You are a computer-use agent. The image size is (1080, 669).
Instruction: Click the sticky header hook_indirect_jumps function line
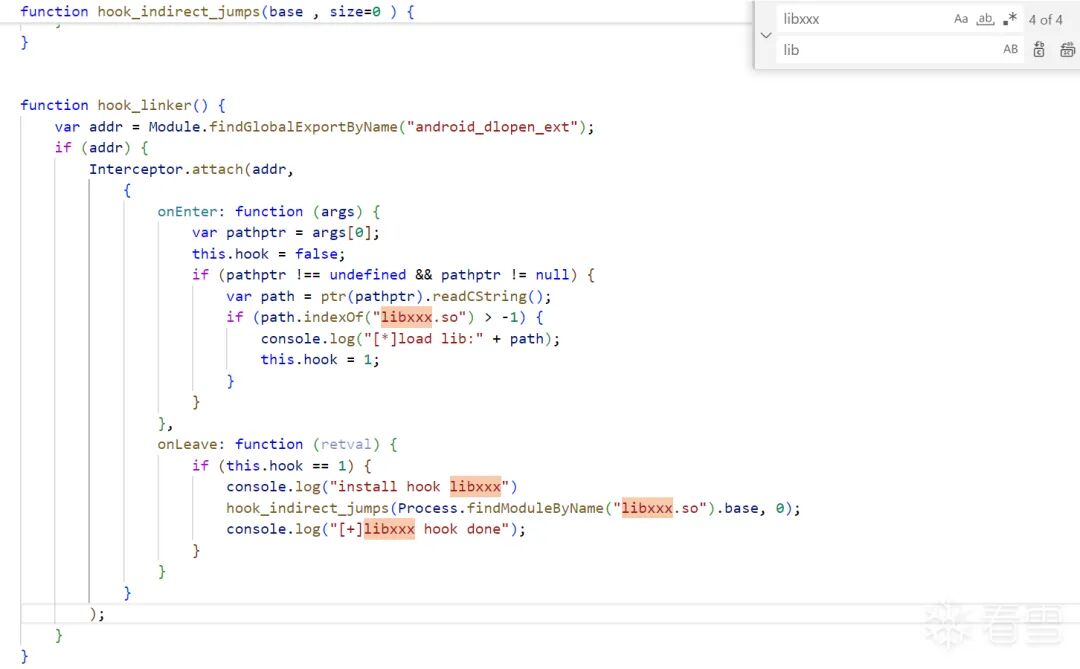coord(217,12)
